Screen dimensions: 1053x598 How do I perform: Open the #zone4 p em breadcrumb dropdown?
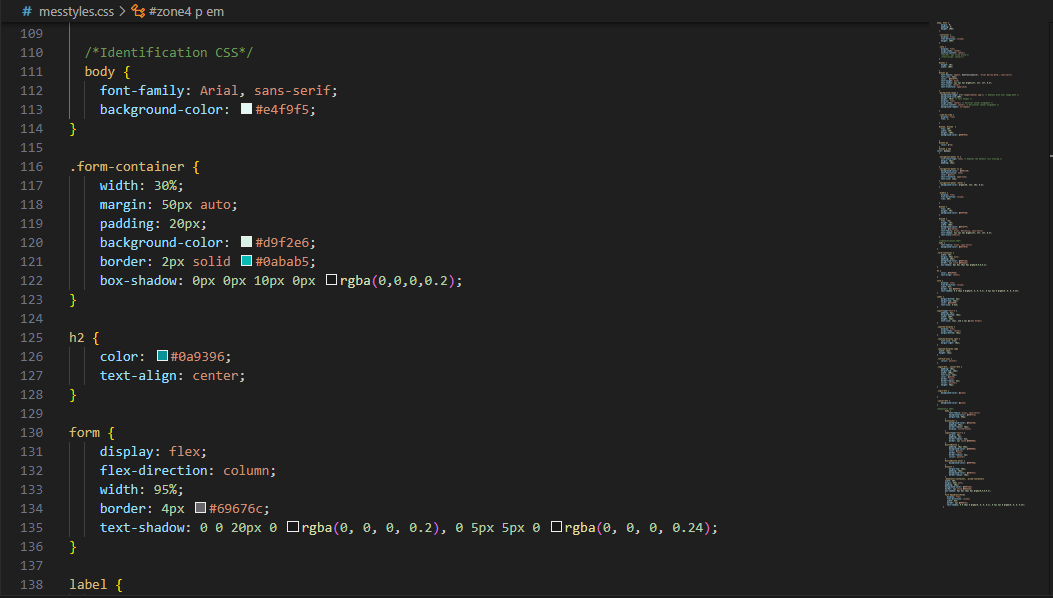(188, 11)
